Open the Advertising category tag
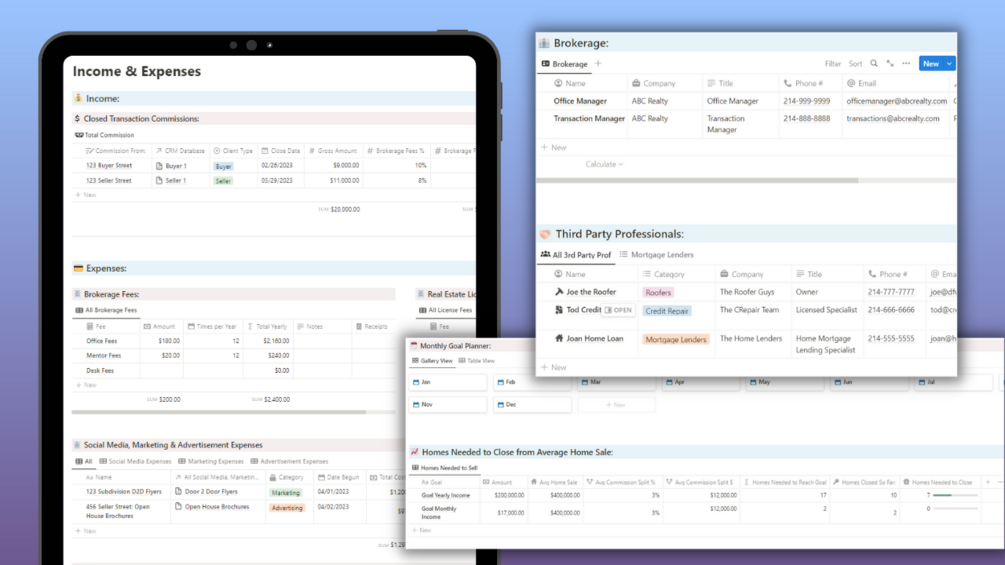The width and height of the screenshot is (1005, 565). point(287,507)
